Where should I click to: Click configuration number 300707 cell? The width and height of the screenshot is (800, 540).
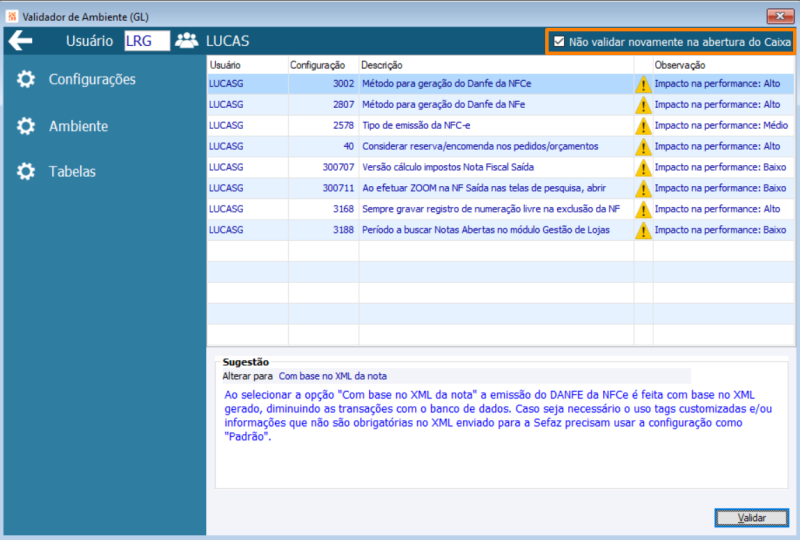(323, 167)
